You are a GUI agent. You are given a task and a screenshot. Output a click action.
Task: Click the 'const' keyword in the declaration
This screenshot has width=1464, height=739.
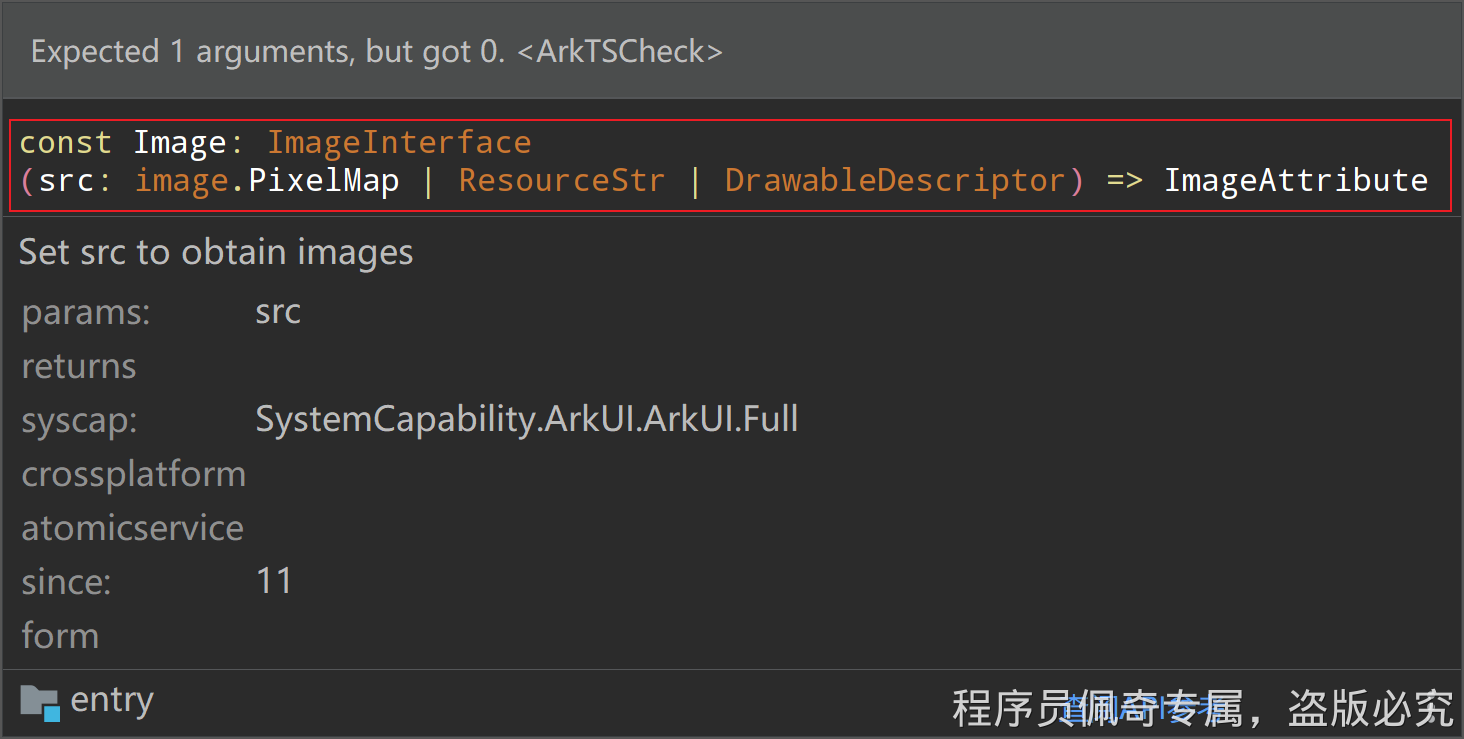click(65, 142)
